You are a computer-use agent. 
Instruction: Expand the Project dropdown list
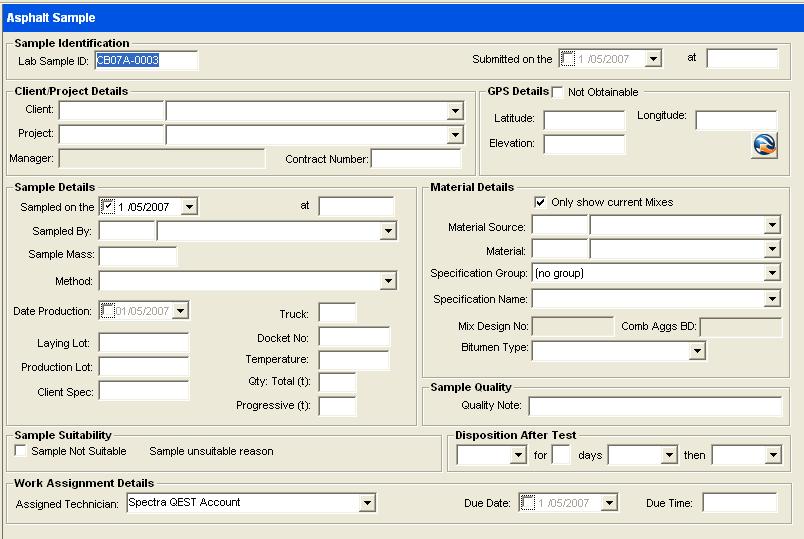(455, 134)
